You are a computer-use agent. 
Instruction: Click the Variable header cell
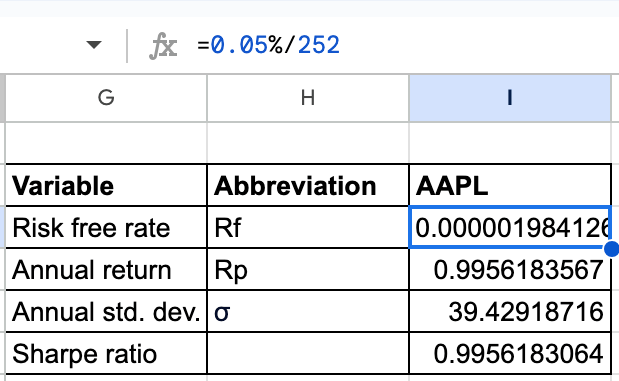106,185
